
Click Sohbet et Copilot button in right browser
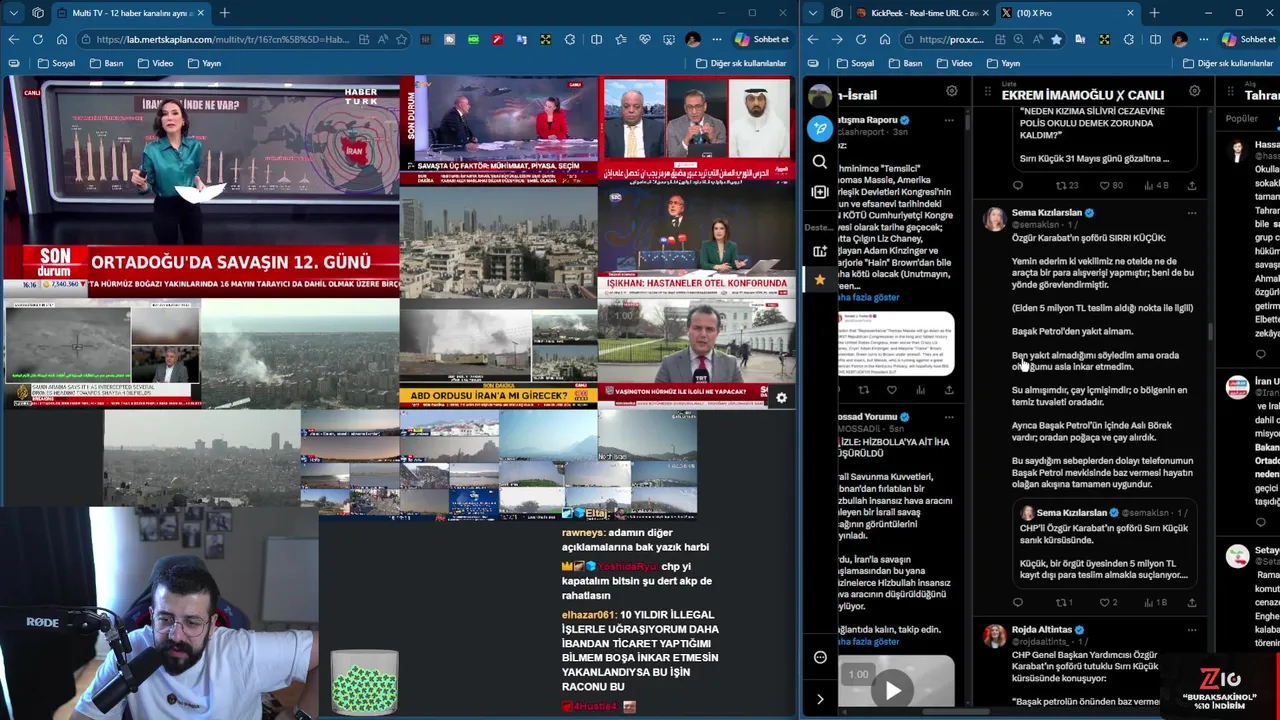[x=1250, y=39]
